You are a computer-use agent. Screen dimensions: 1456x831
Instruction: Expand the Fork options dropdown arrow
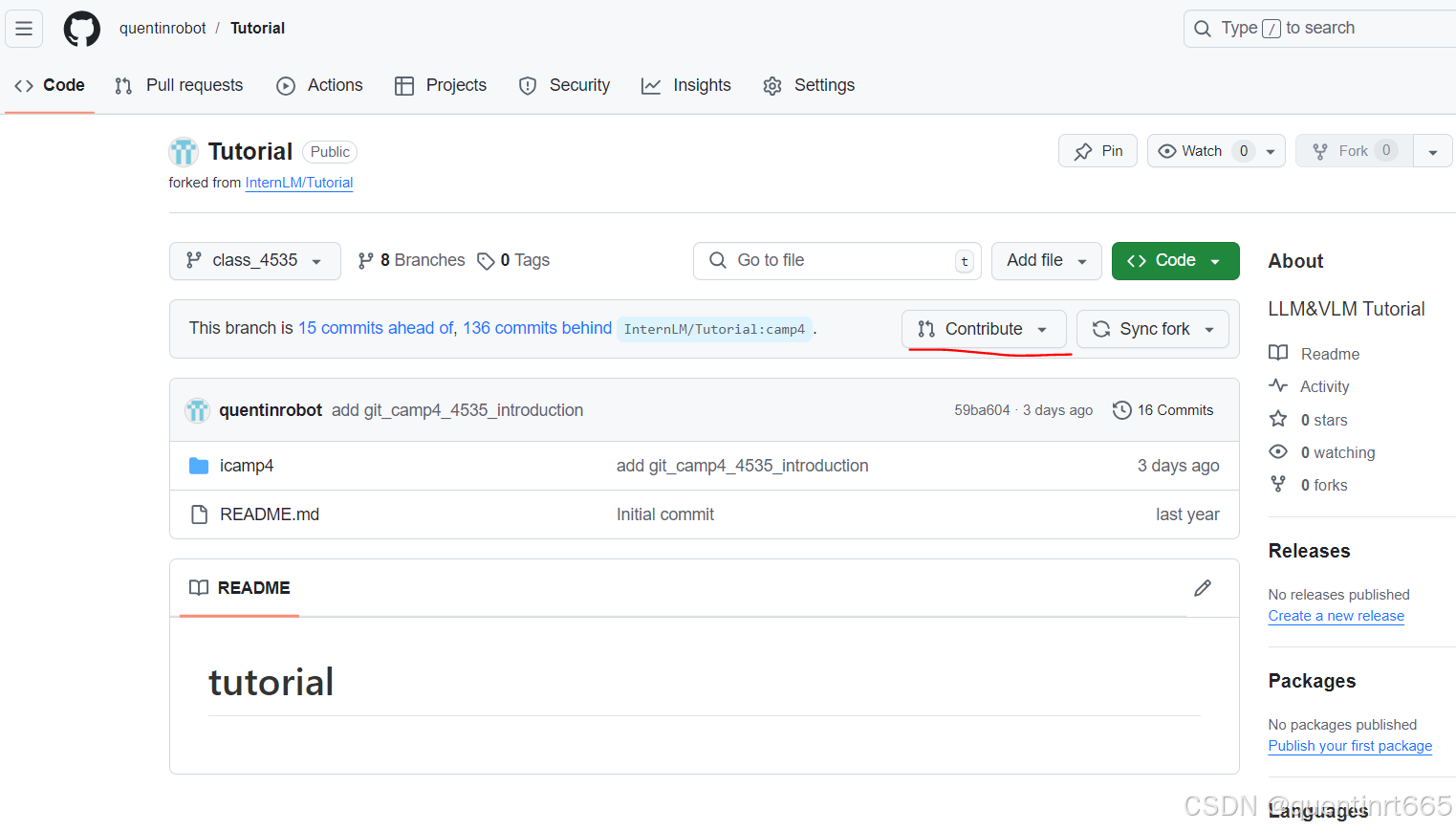[x=1432, y=152]
